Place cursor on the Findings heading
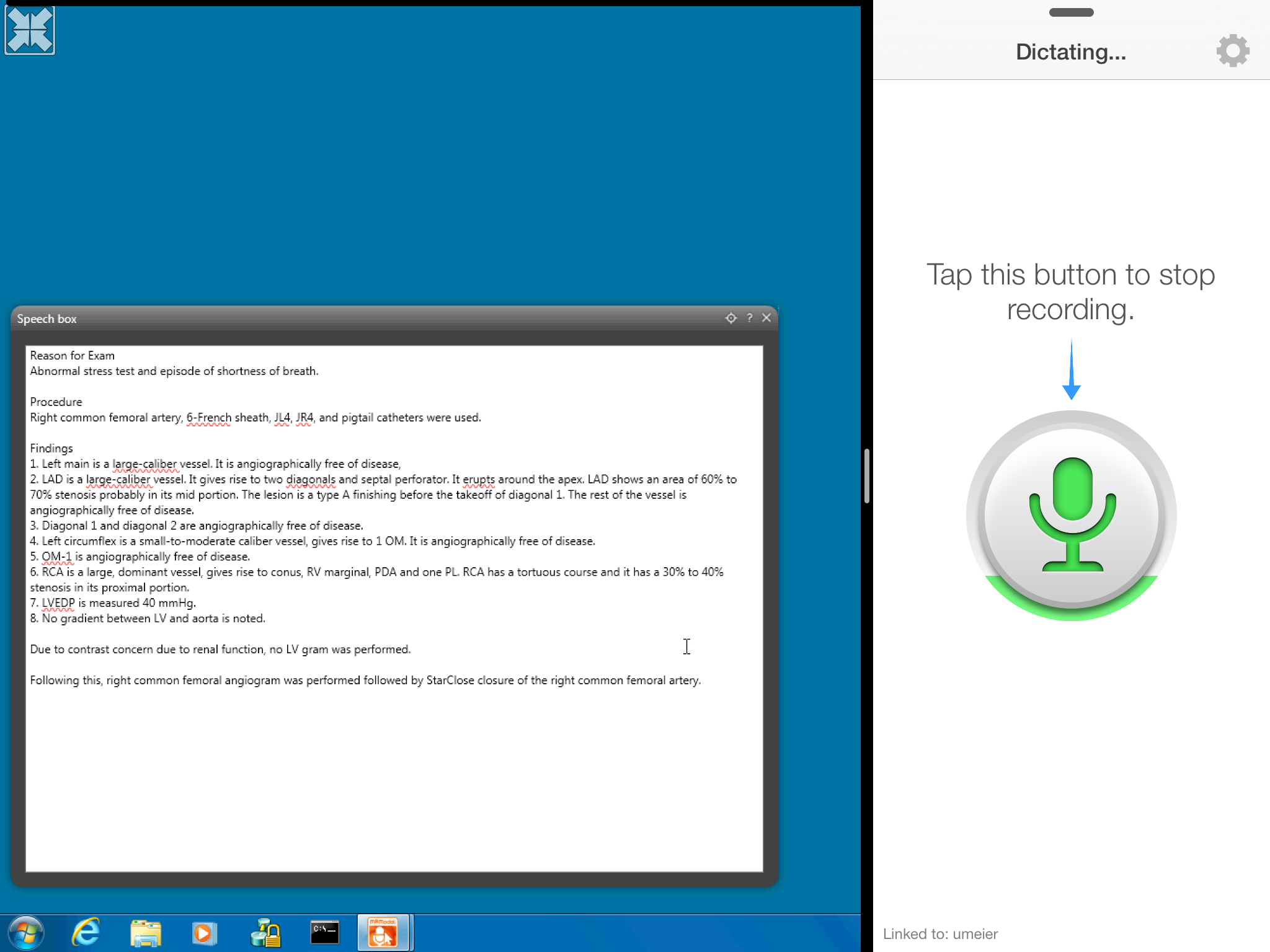 pyautogui.click(x=51, y=448)
